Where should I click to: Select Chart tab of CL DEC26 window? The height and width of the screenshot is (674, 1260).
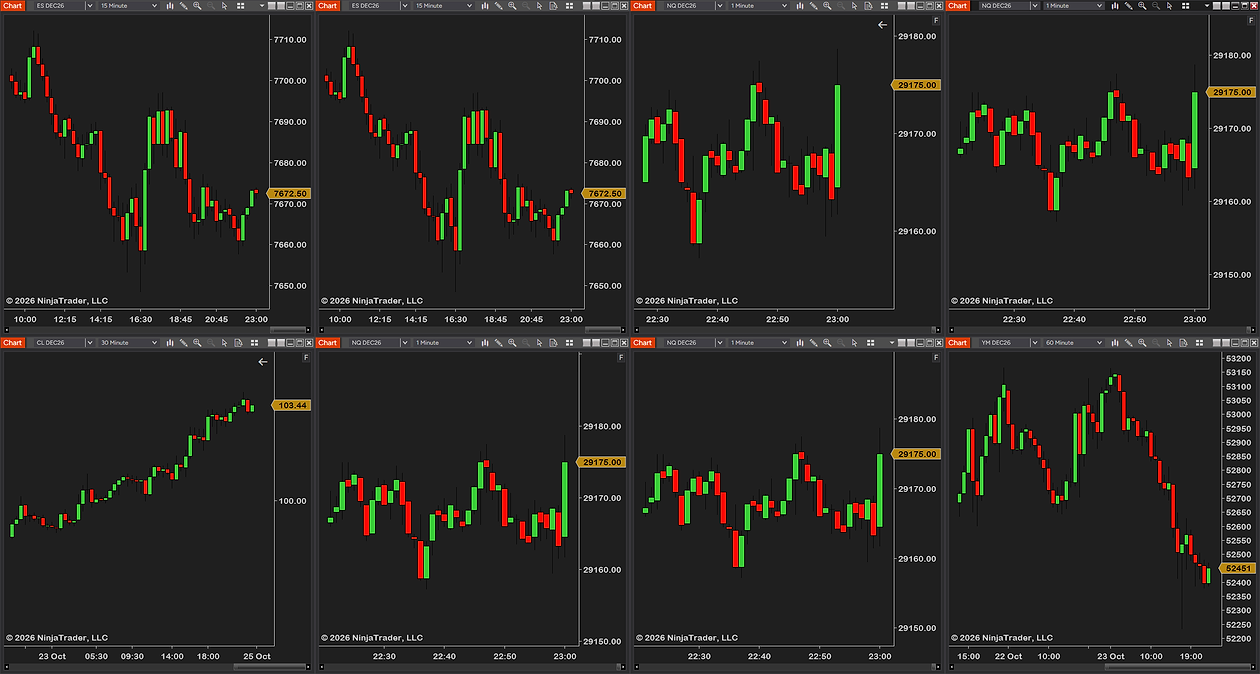pos(12,343)
